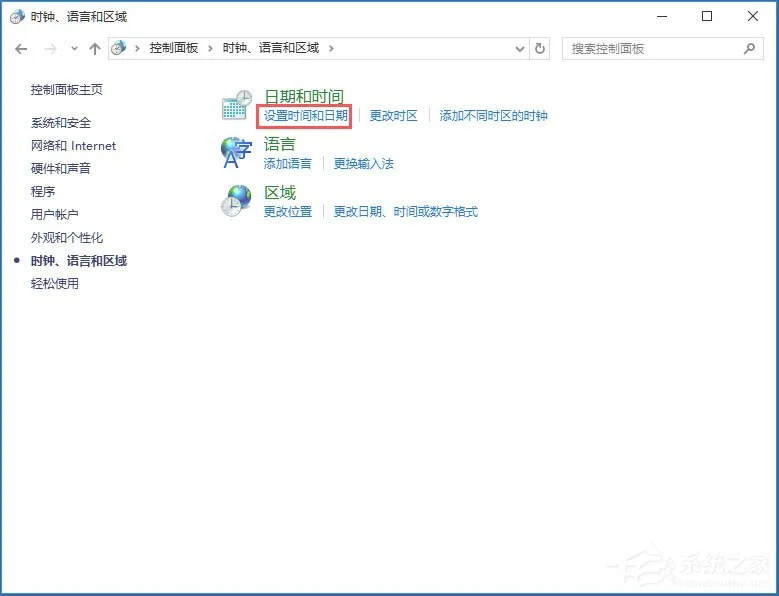Click 更换输入法 link
779x596 pixels.
tap(363, 164)
